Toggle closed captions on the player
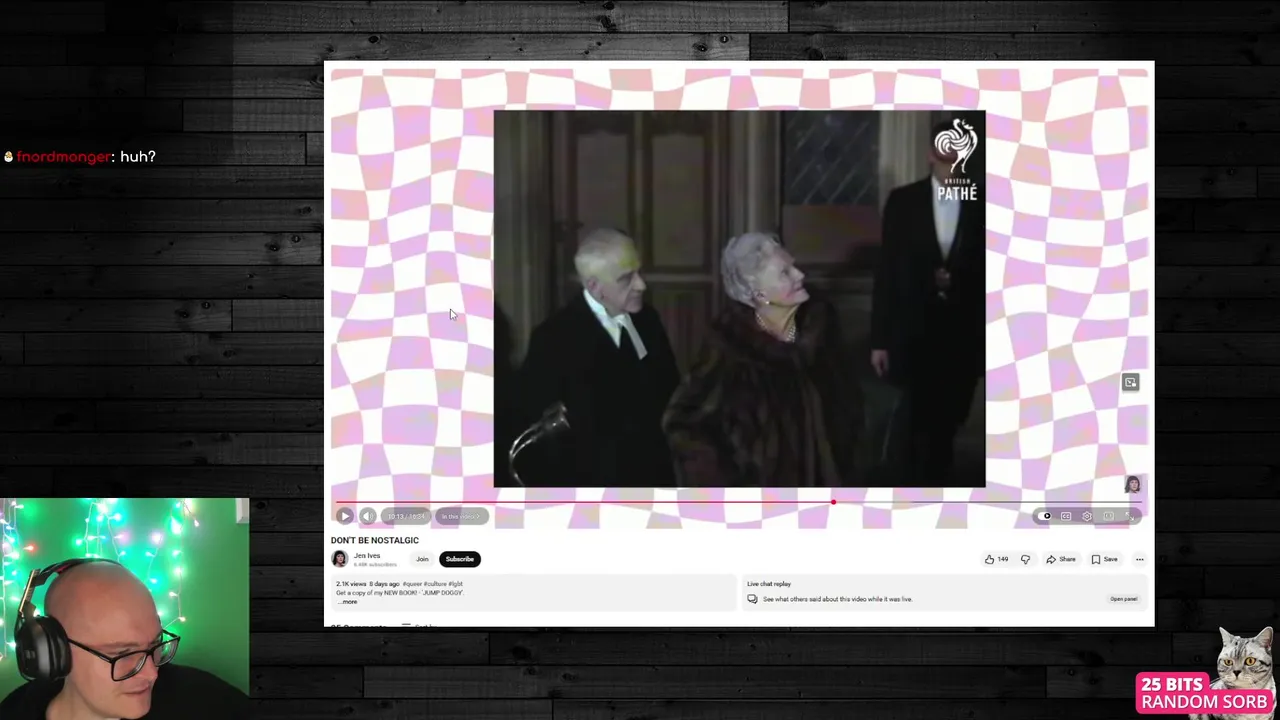 tap(1066, 516)
